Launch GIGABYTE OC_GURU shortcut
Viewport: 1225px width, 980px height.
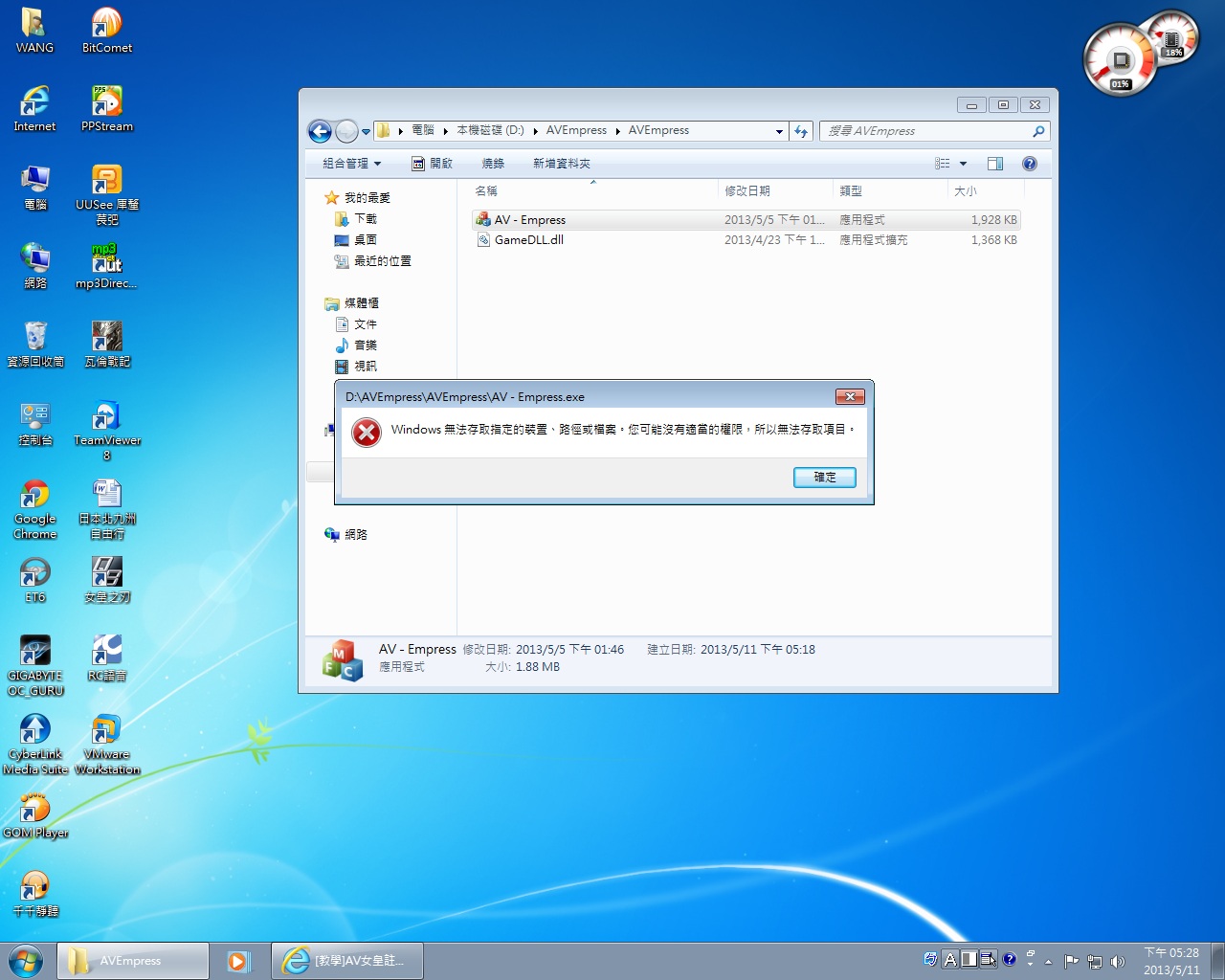tap(34, 666)
